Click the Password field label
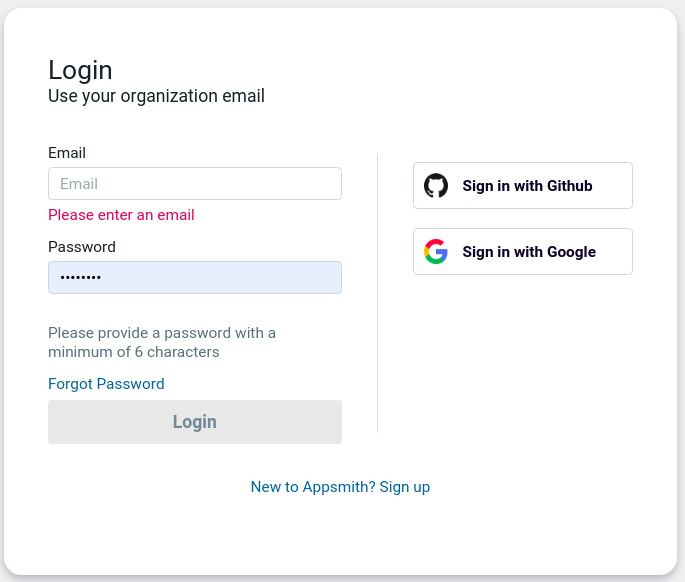 coord(82,247)
